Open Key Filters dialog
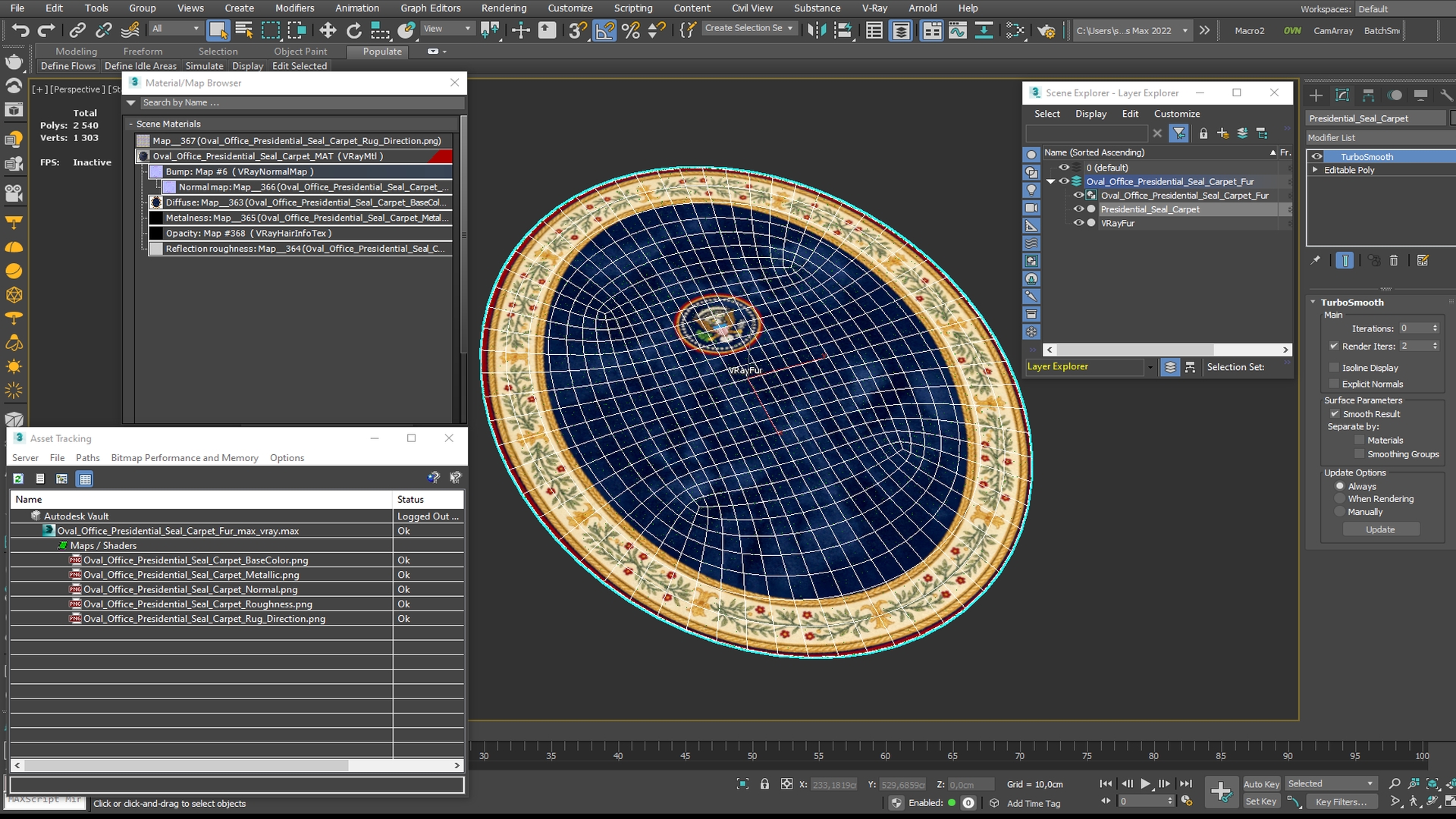The width and height of the screenshot is (1456, 819). coord(1341,802)
